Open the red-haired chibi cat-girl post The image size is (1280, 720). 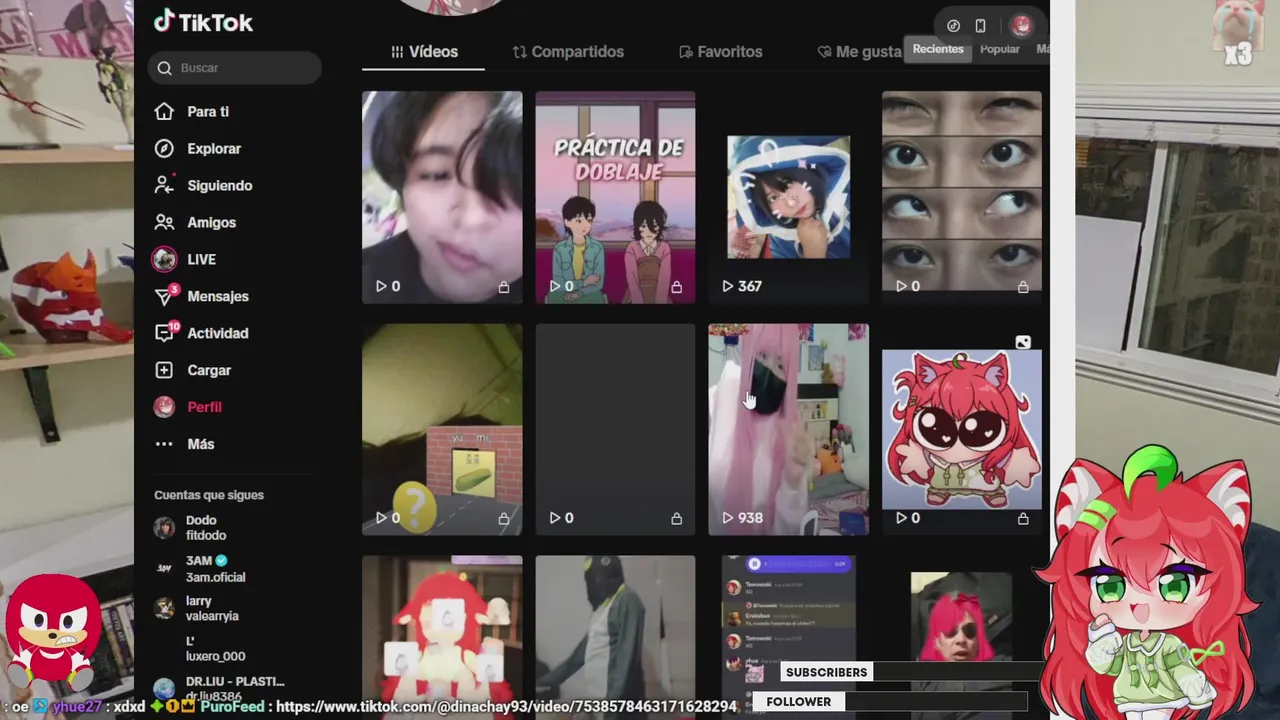point(962,429)
